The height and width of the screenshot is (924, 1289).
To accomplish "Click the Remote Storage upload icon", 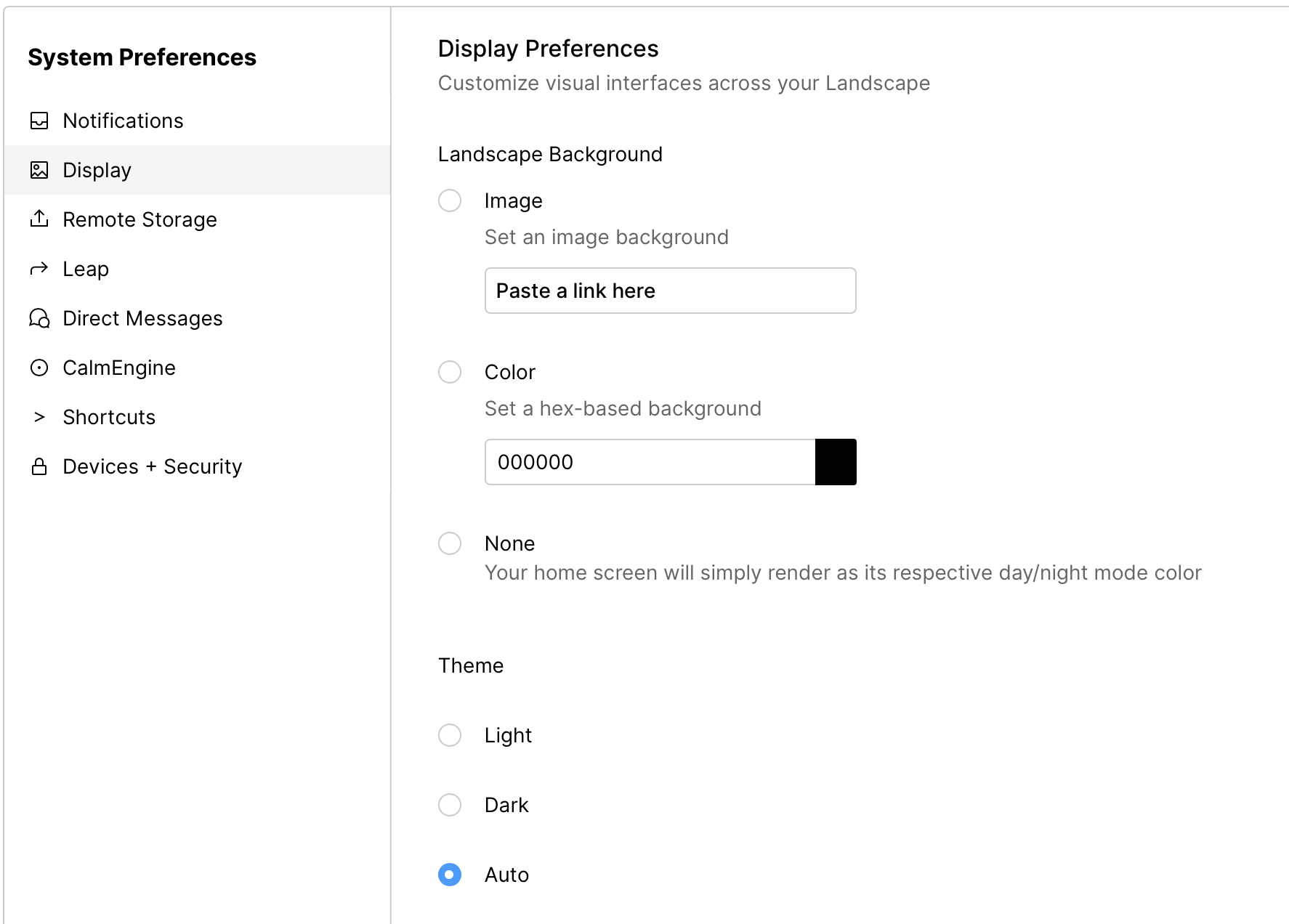I will [x=39, y=219].
